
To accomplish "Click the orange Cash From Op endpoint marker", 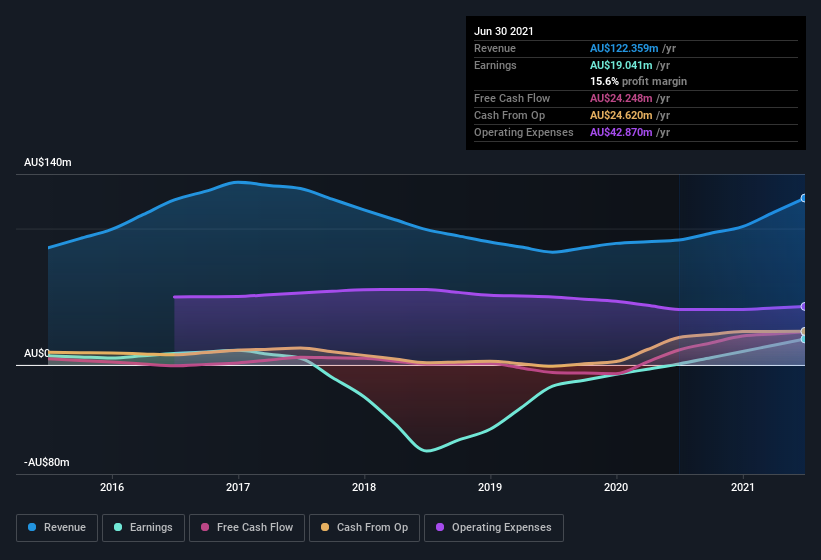I will click(804, 331).
